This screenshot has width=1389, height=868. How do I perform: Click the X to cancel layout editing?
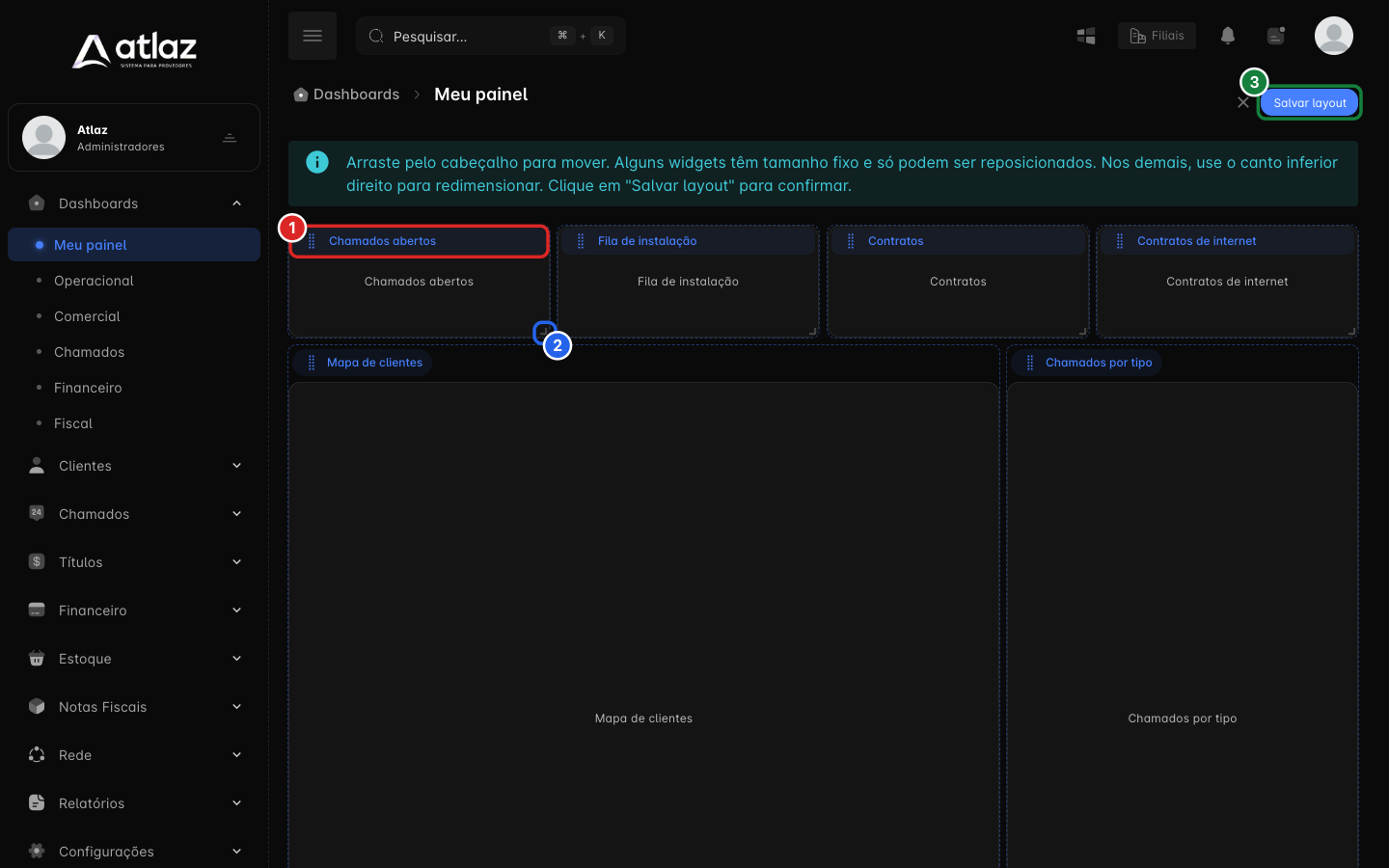coord(1243,102)
